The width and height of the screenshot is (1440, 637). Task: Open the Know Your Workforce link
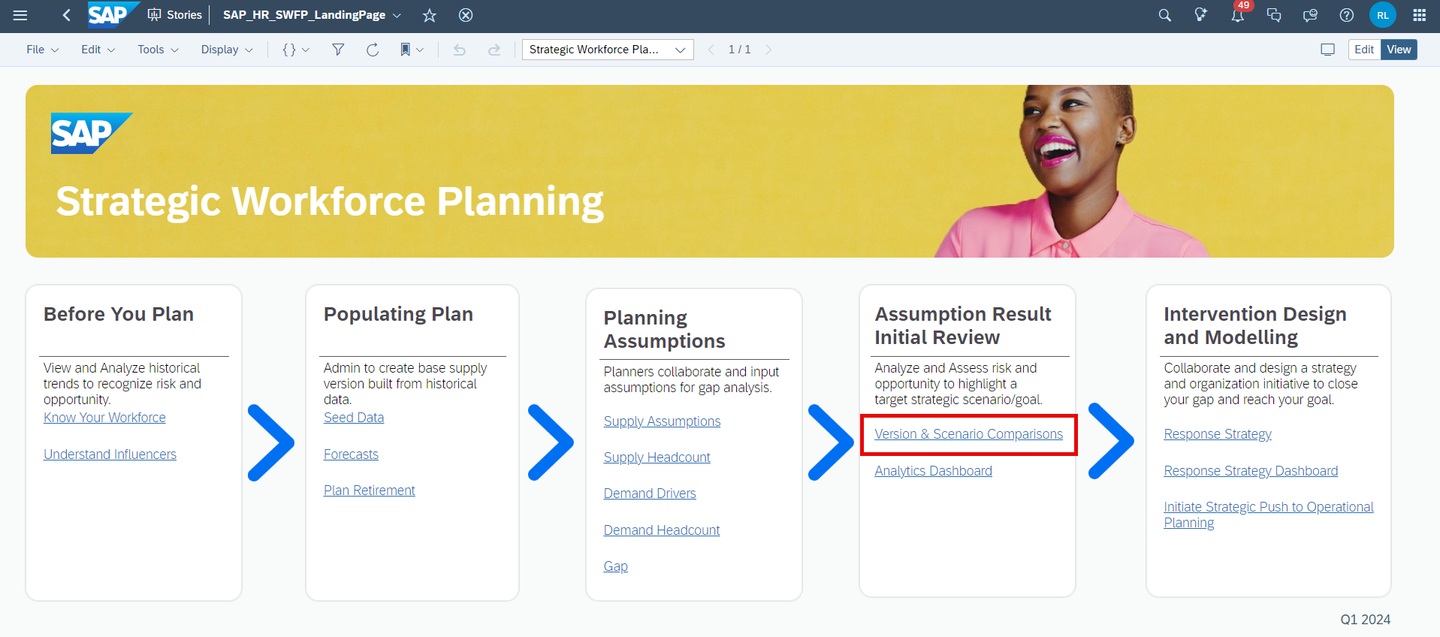point(105,417)
